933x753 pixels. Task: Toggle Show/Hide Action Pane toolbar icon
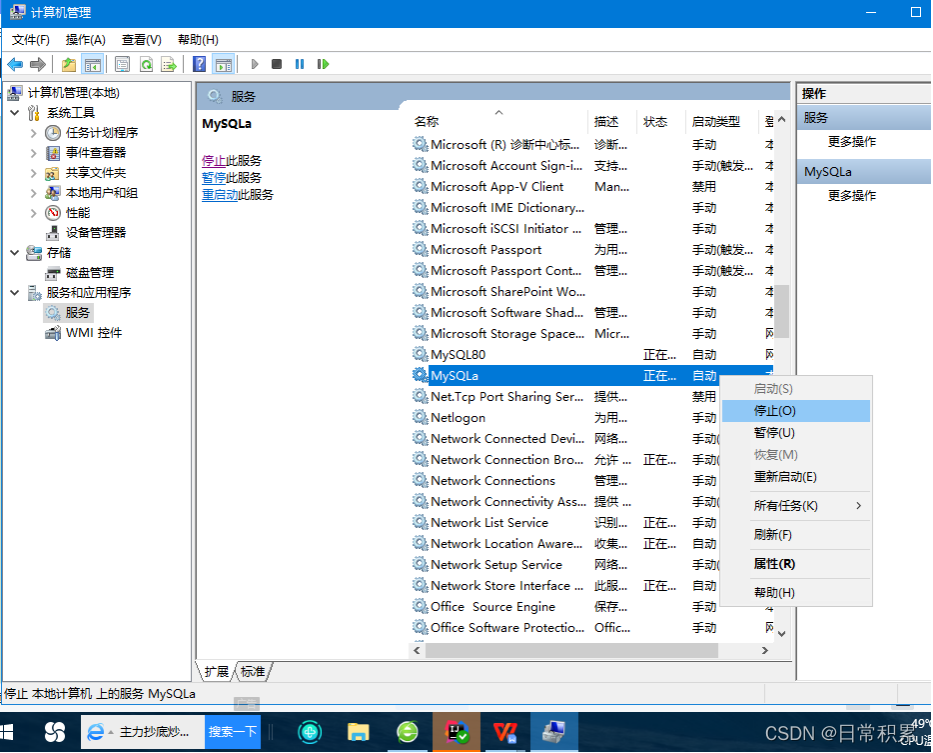click(x=224, y=64)
